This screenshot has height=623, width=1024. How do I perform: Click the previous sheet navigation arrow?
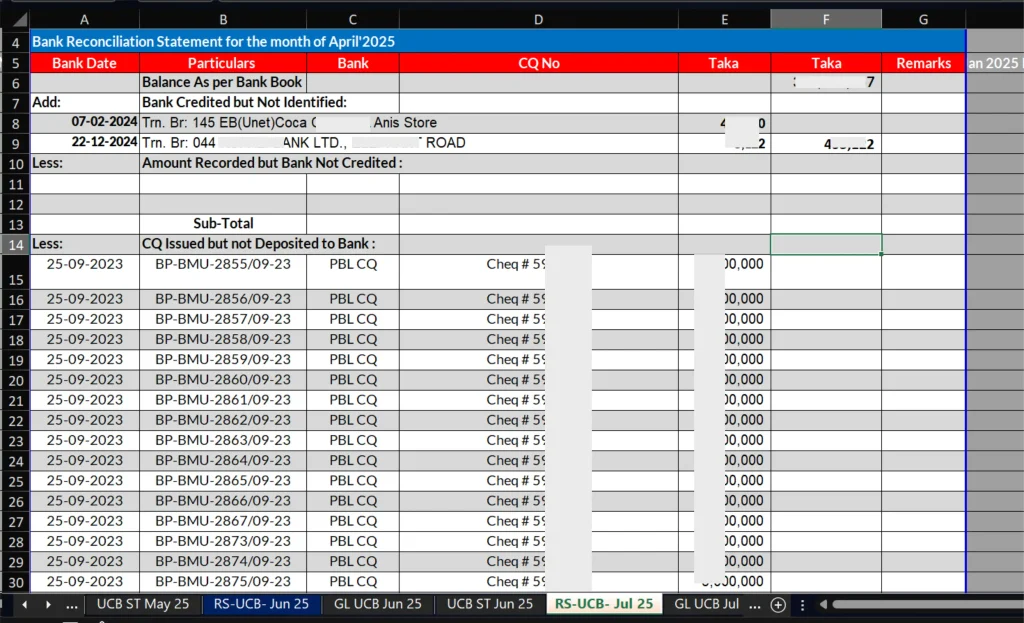tap(25, 604)
